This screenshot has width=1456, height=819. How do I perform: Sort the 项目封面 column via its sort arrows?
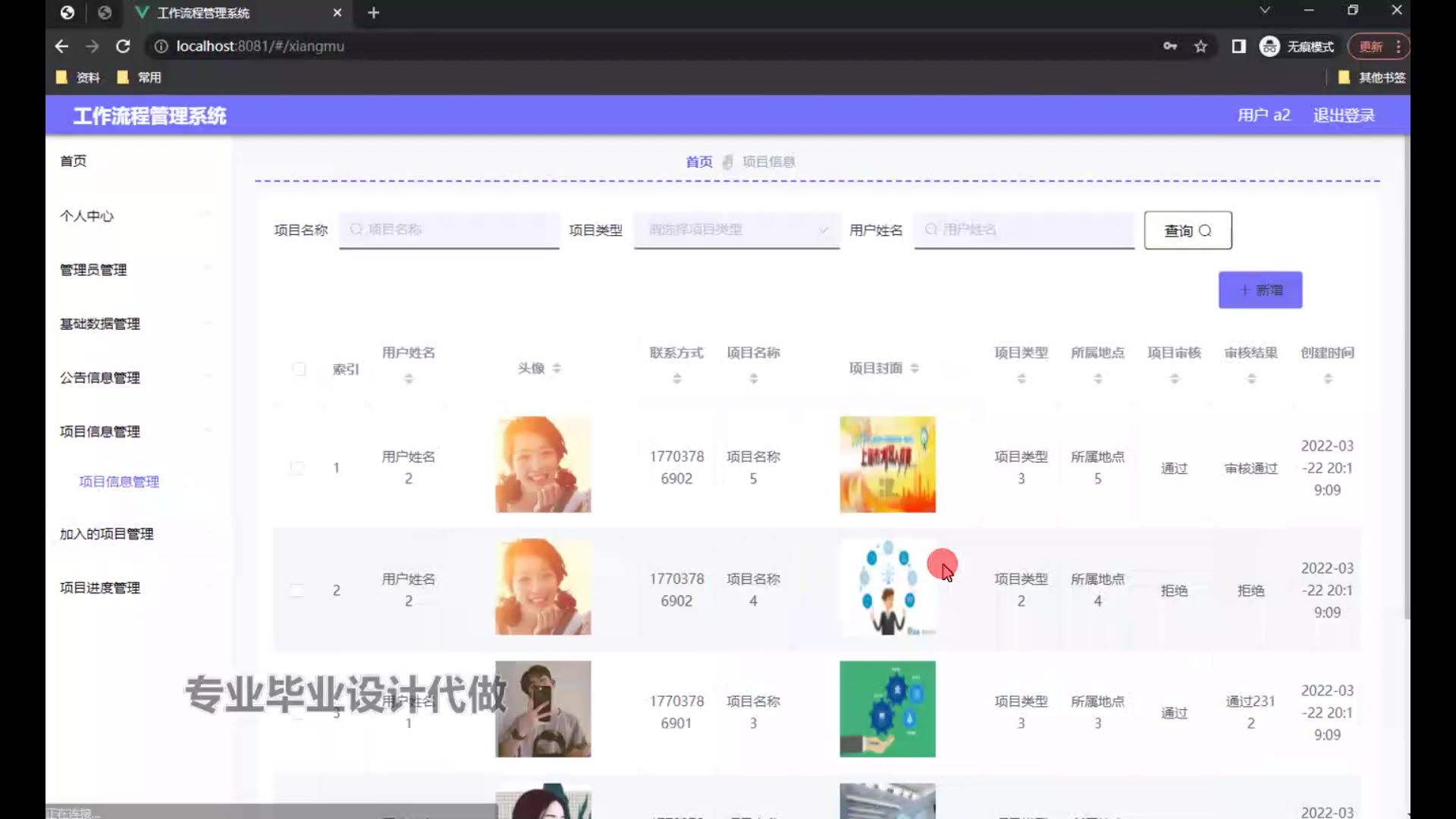(x=915, y=369)
